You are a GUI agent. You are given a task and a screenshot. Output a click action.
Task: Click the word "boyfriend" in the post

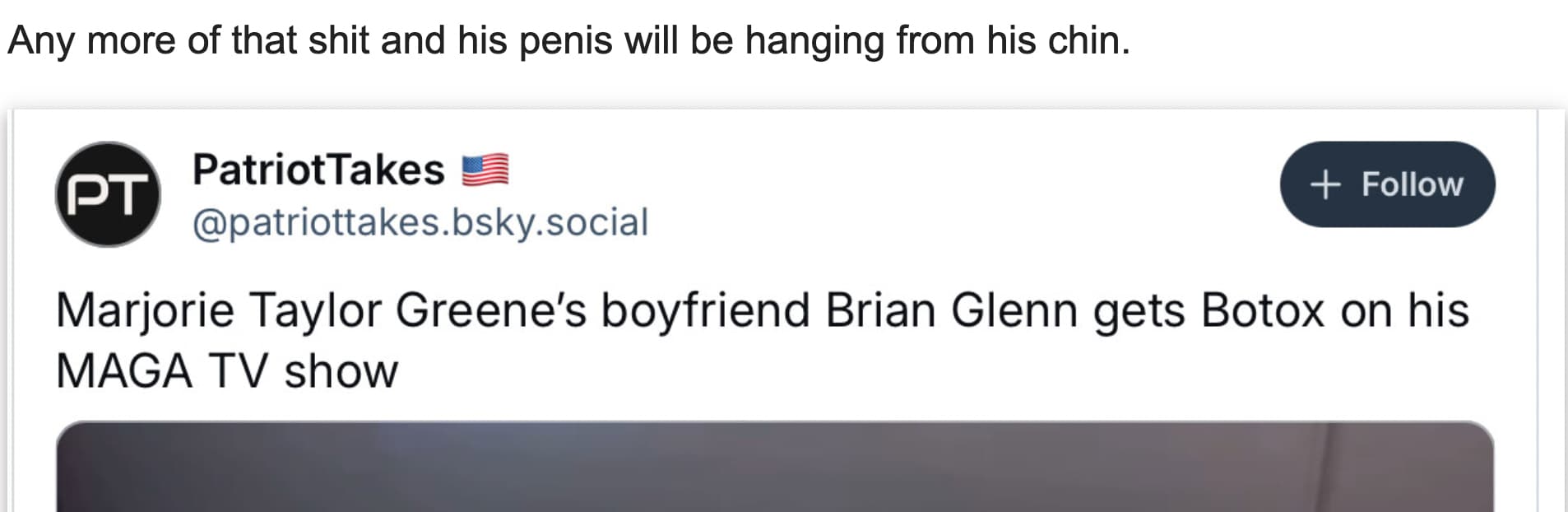[706, 311]
